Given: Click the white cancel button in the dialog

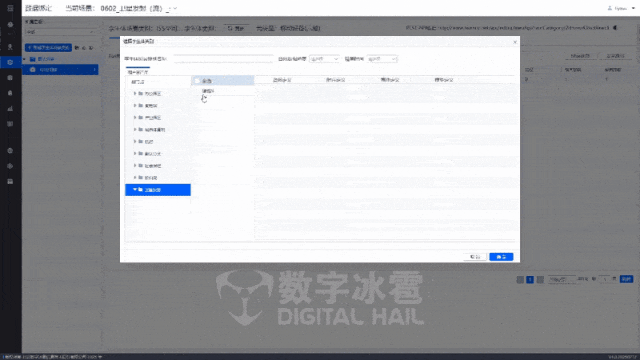Looking at the screenshot, I should click(475, 257).
